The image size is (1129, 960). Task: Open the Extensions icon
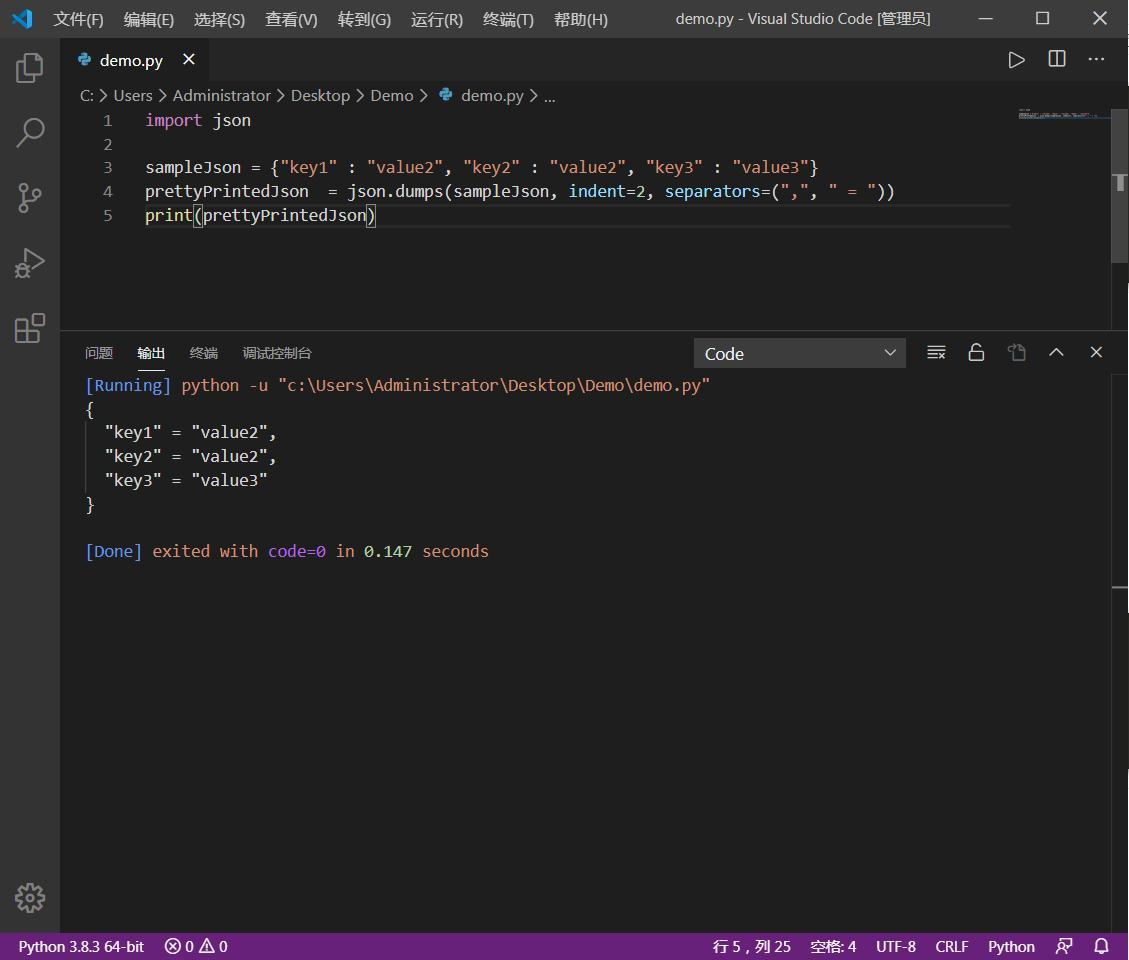[x=29, y=327]
